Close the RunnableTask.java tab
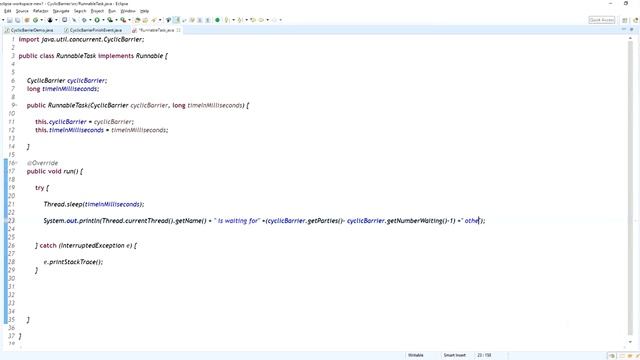The width and height of the screenshot is (640, 360). click(x=178, y=30)
